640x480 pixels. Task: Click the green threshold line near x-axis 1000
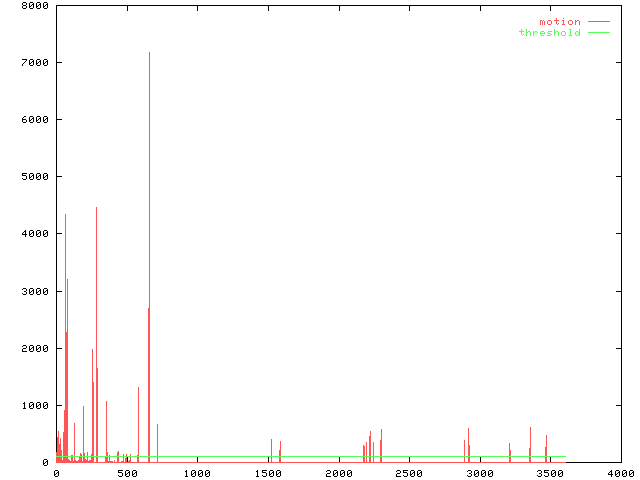197,457
